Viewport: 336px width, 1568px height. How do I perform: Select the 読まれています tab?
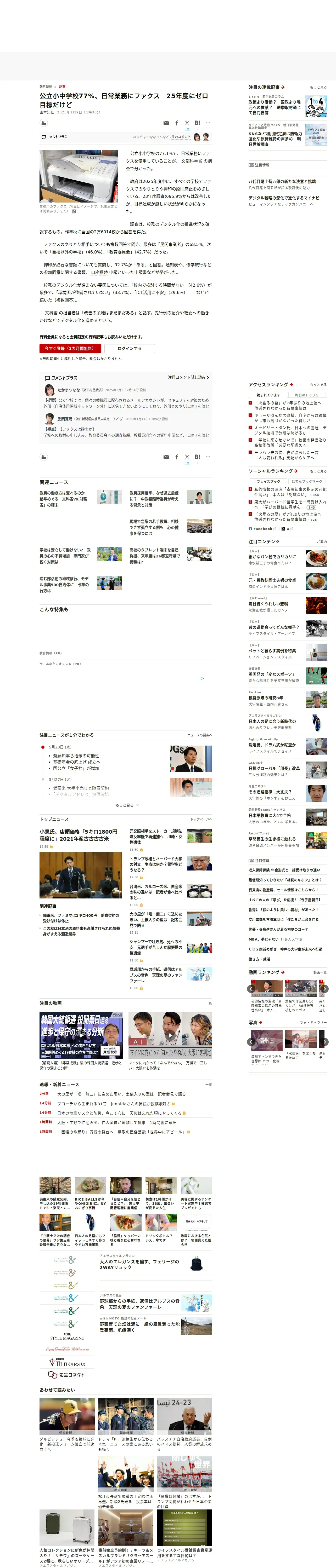click(x=268, y=395)
